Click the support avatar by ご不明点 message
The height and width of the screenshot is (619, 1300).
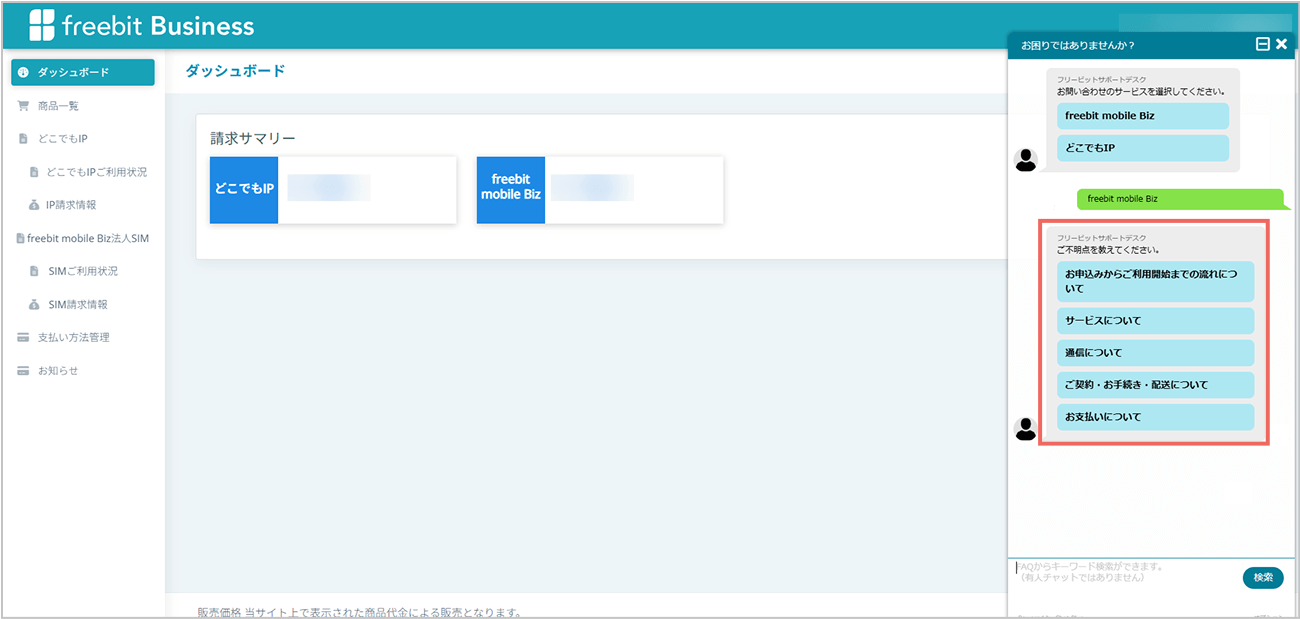1026,429
